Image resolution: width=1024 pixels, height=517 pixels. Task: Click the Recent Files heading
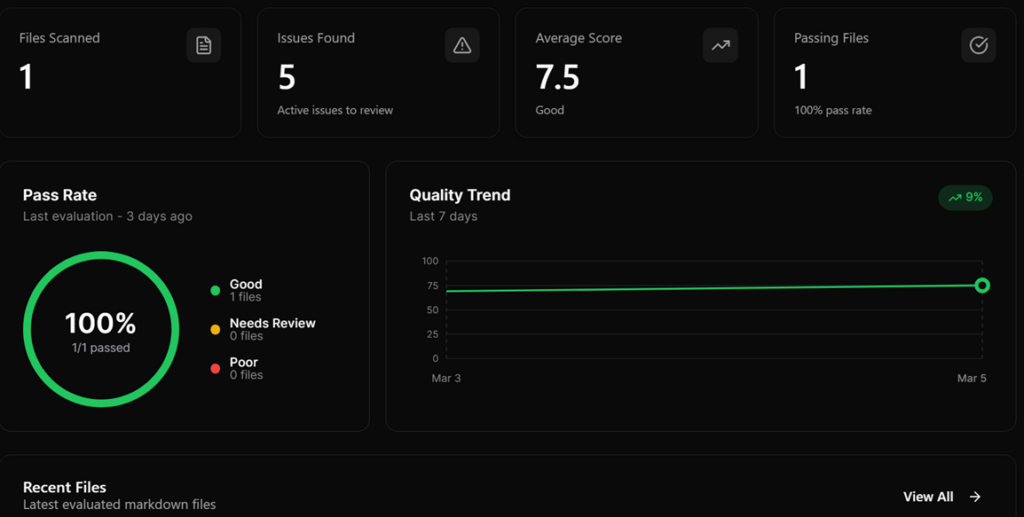64,487
